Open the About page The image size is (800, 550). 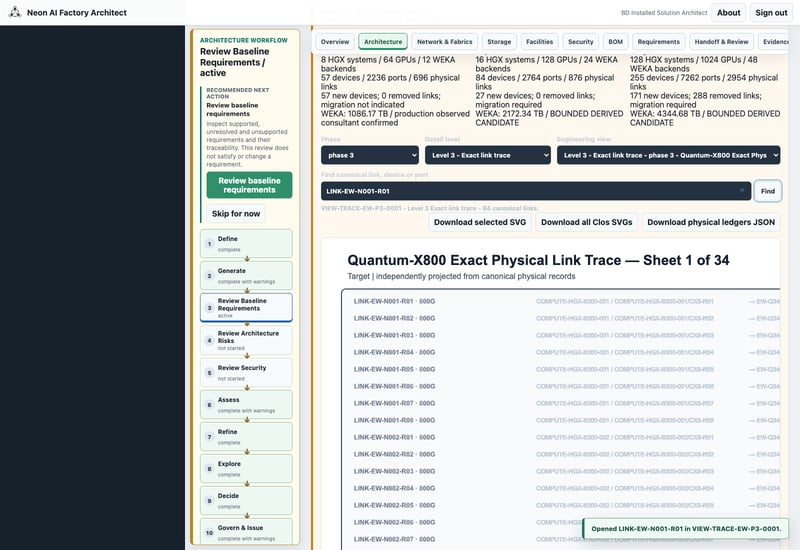click(728, 13)
